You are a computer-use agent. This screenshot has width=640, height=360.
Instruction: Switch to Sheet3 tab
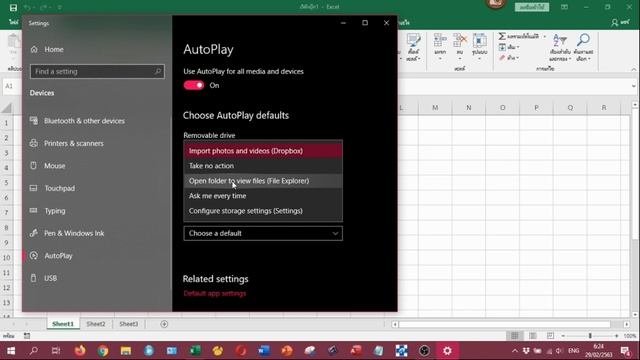[129, 324]
